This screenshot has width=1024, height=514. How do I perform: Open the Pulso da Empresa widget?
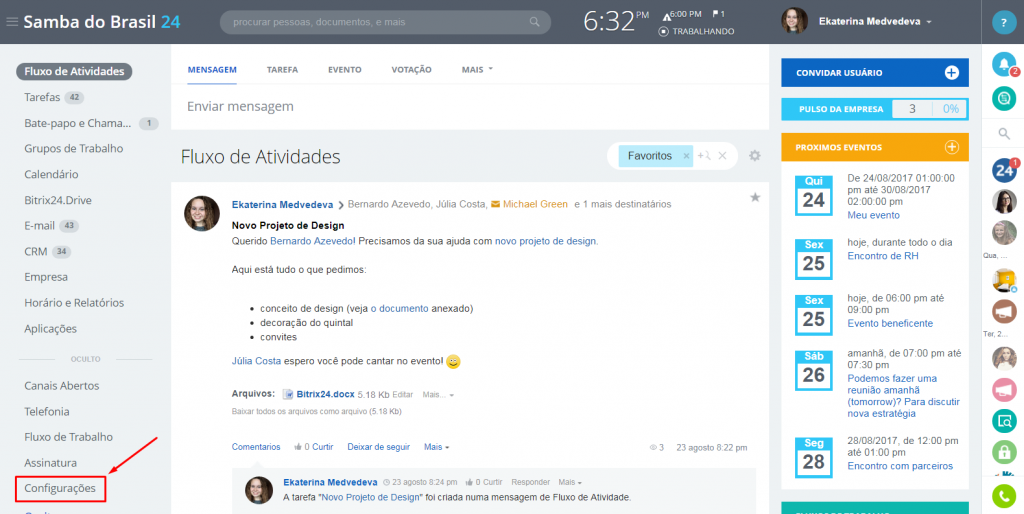point(875,109)
